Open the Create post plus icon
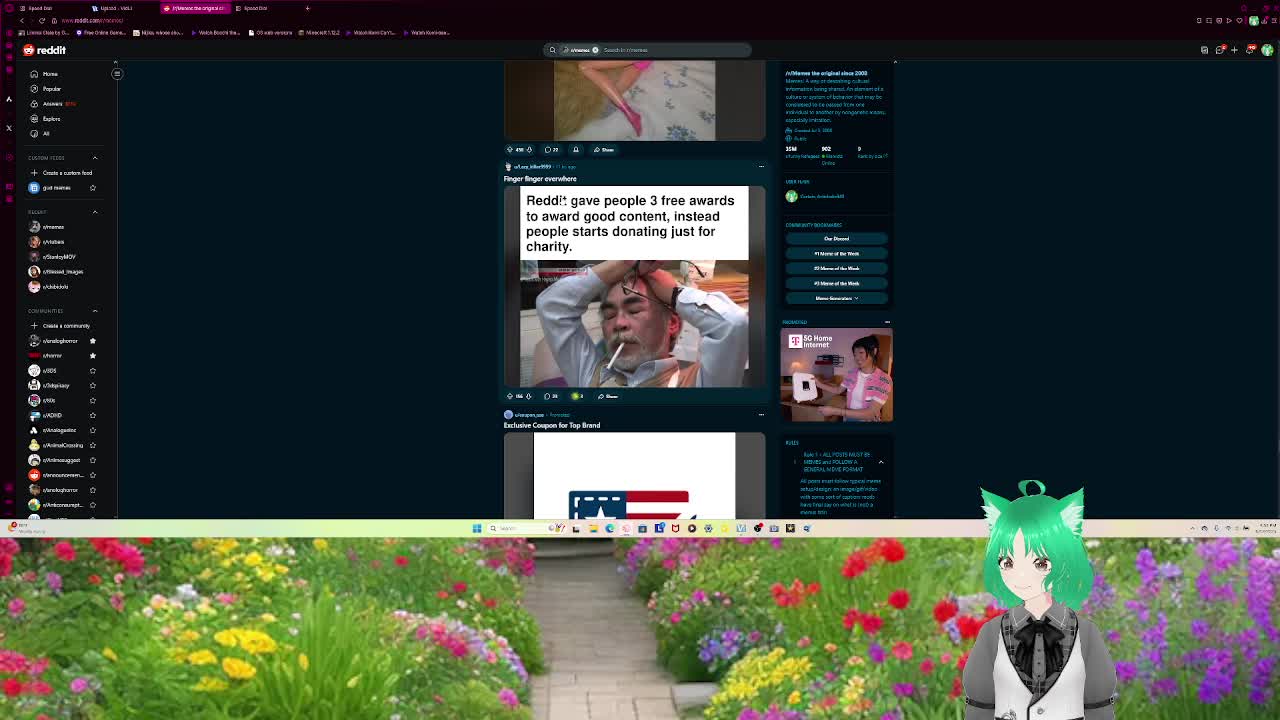This screenshot has height=720, width=1280. (x=1234, y=50)
